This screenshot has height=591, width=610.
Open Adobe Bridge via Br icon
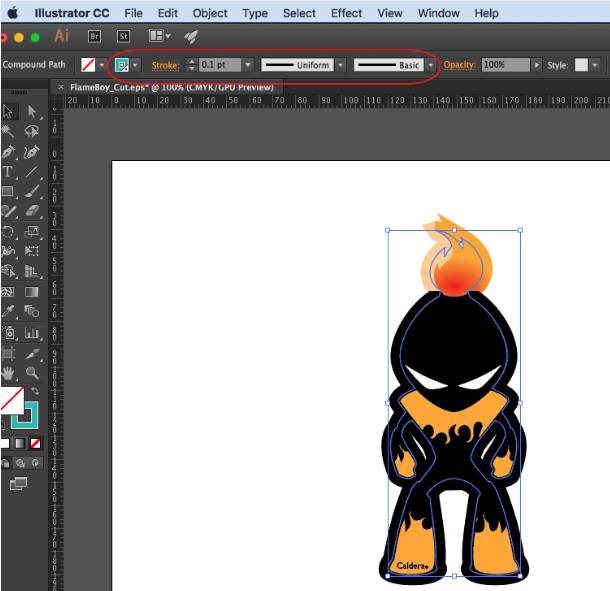pos(95,36)
